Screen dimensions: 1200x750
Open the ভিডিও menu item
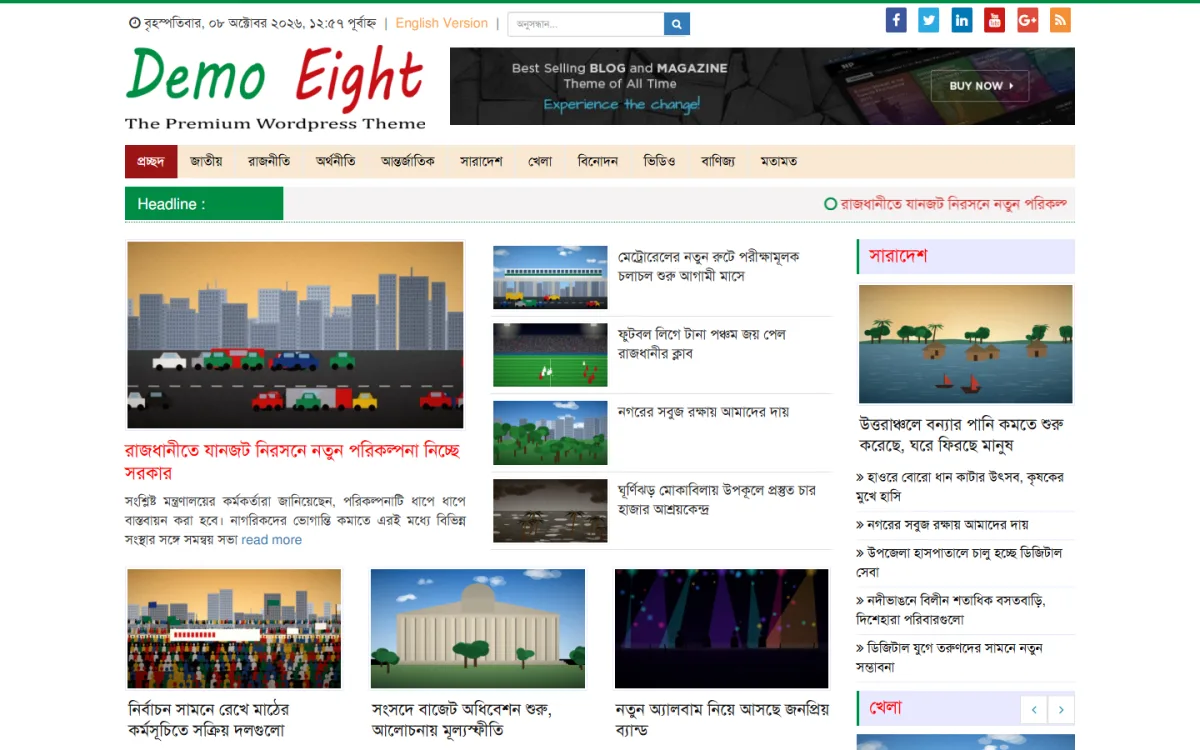click(x=660, y=161)
